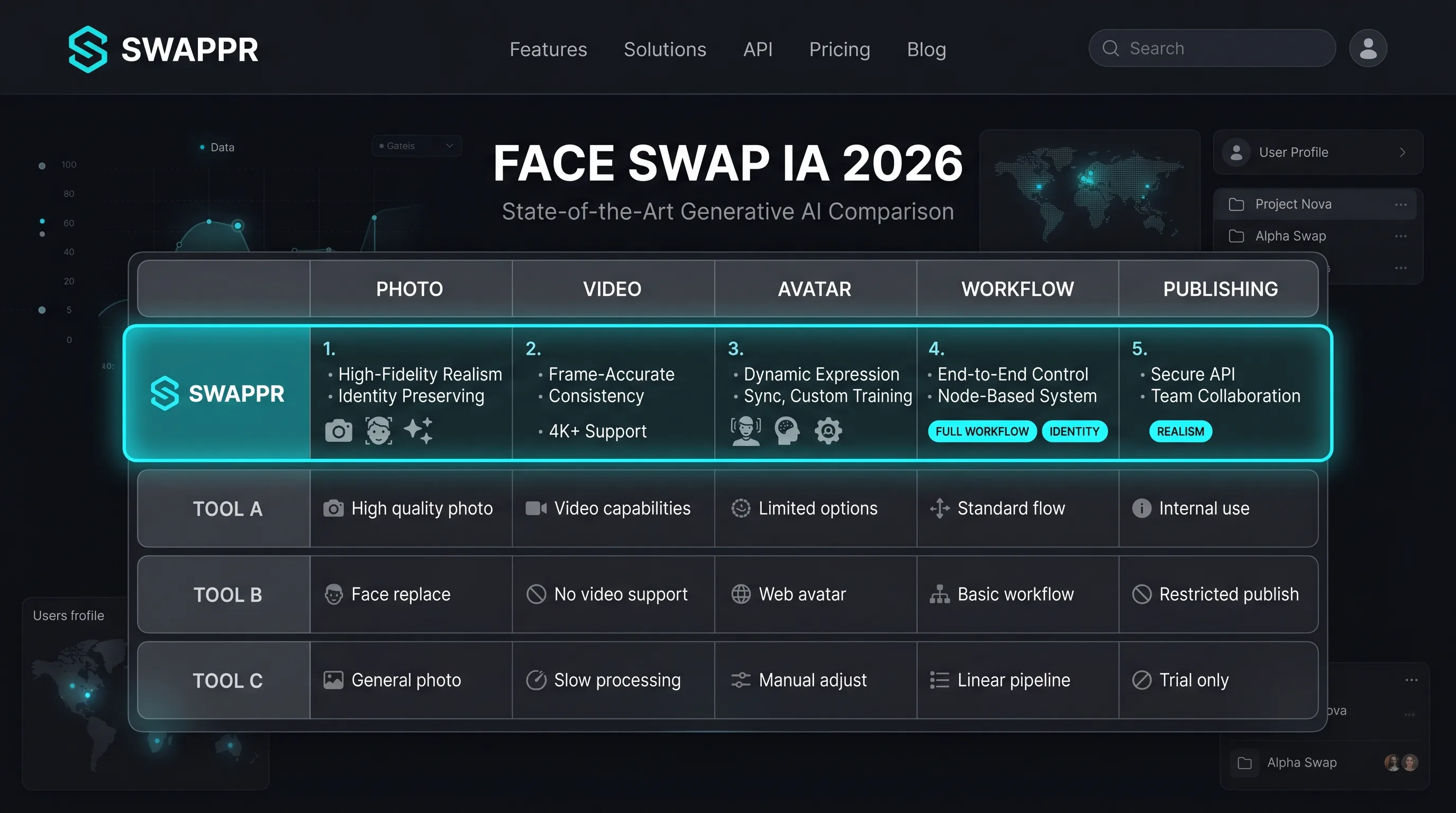Click the search magnifier icon
The width and height of the screenshot is (1456, 813).
[1111, 48]
